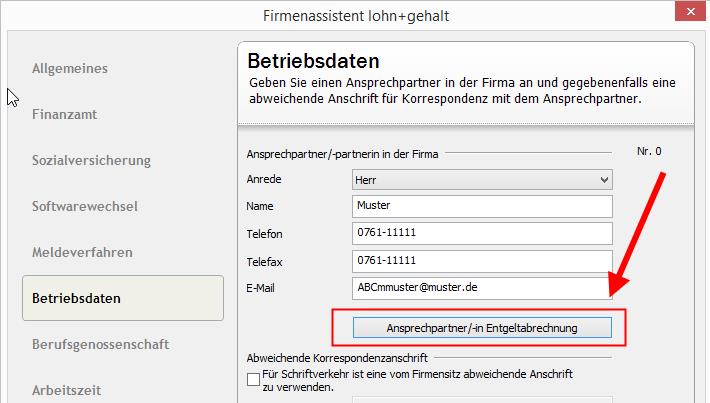Switch to the Softwarewechsel section
710x403 pixels.
85,206
